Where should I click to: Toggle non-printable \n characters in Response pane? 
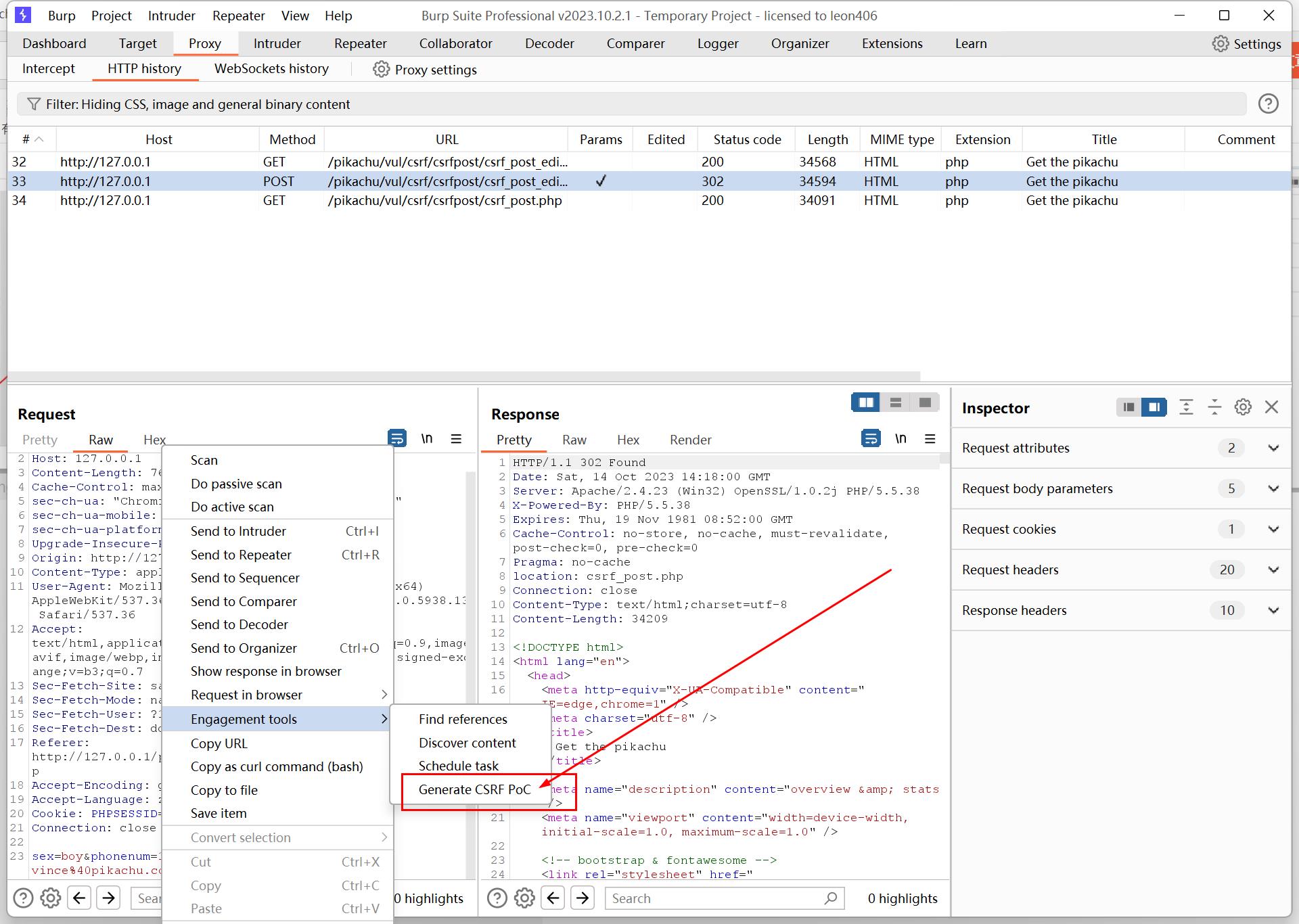coord(901,438)
